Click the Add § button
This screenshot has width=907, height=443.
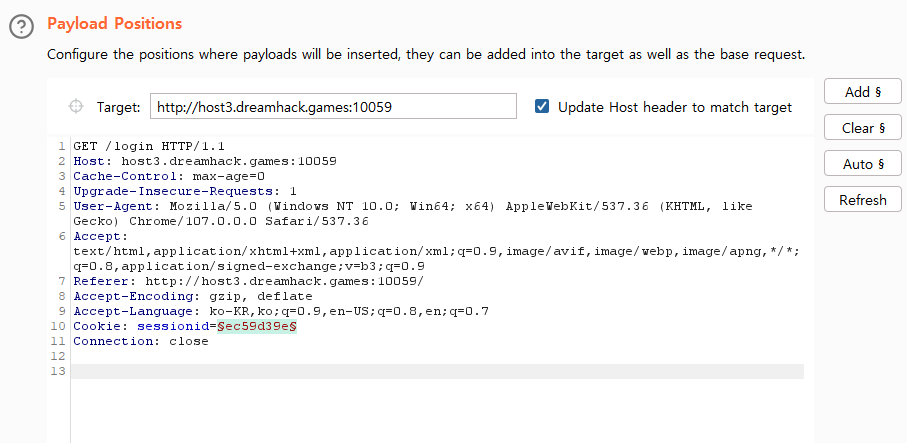(x=862, y=91)
